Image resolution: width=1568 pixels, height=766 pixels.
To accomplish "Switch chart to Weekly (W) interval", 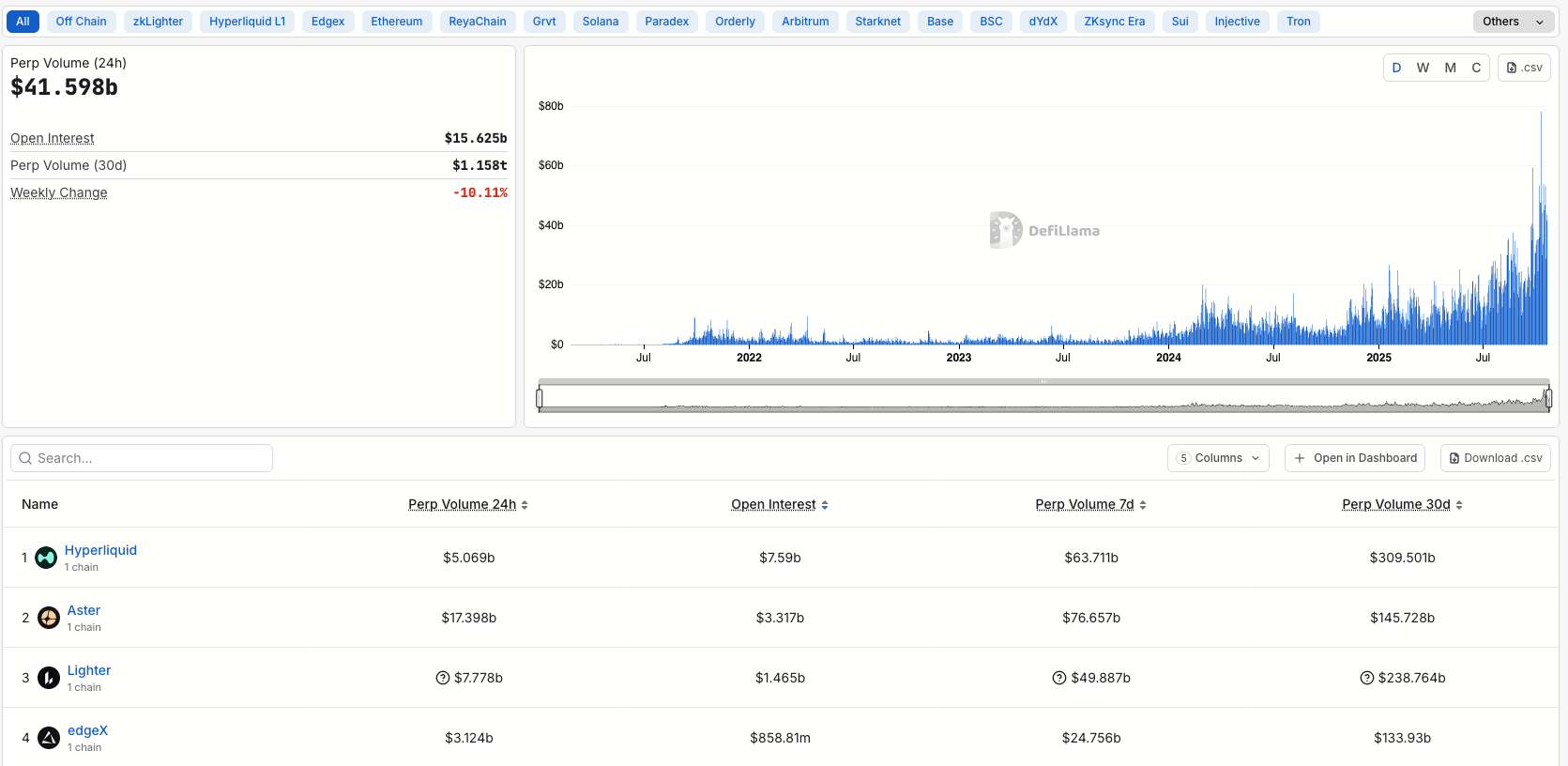I will click(1423, 68).
